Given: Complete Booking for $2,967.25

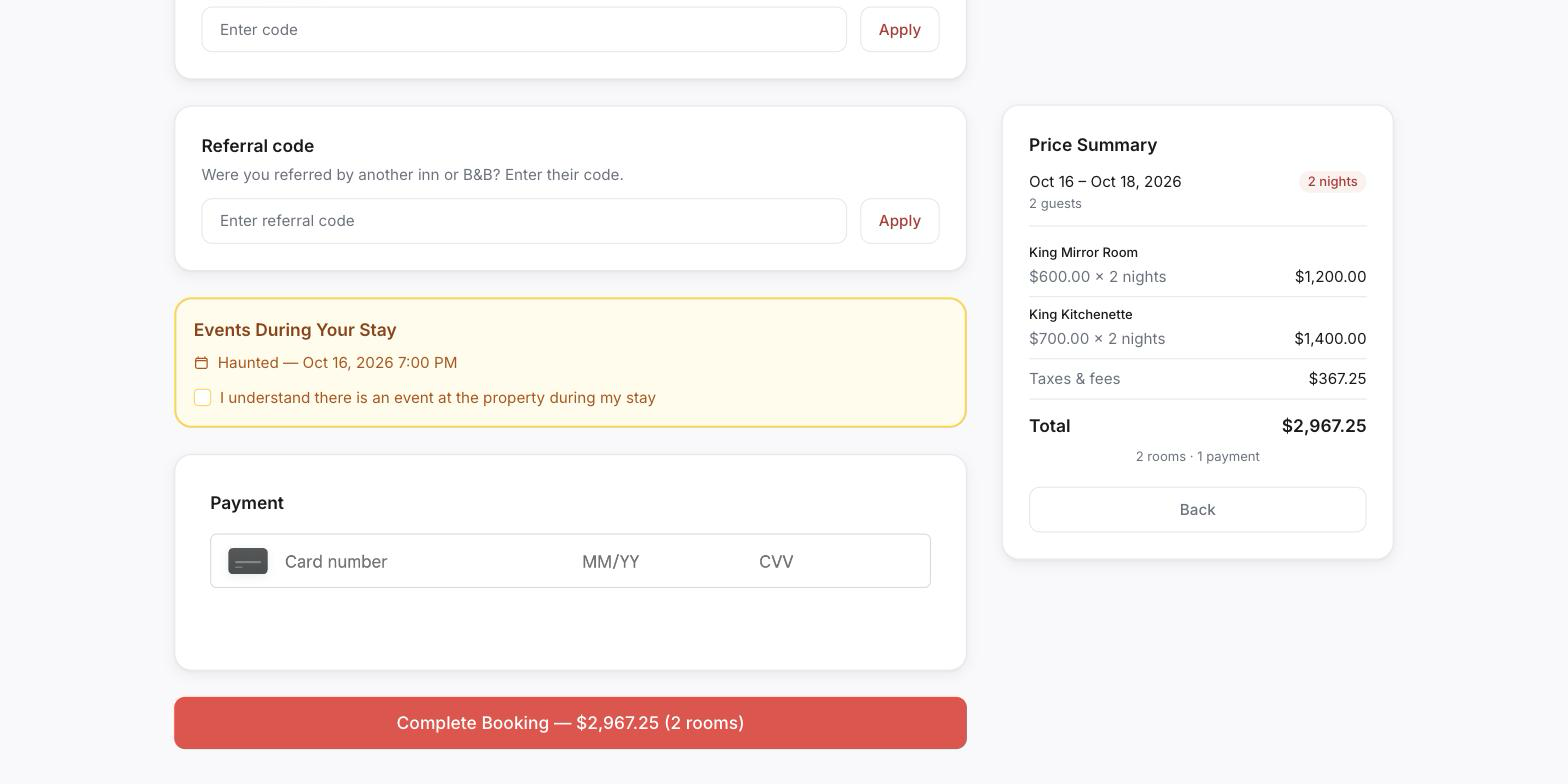Looking at the screenshot, I should [x=570, y=723].
